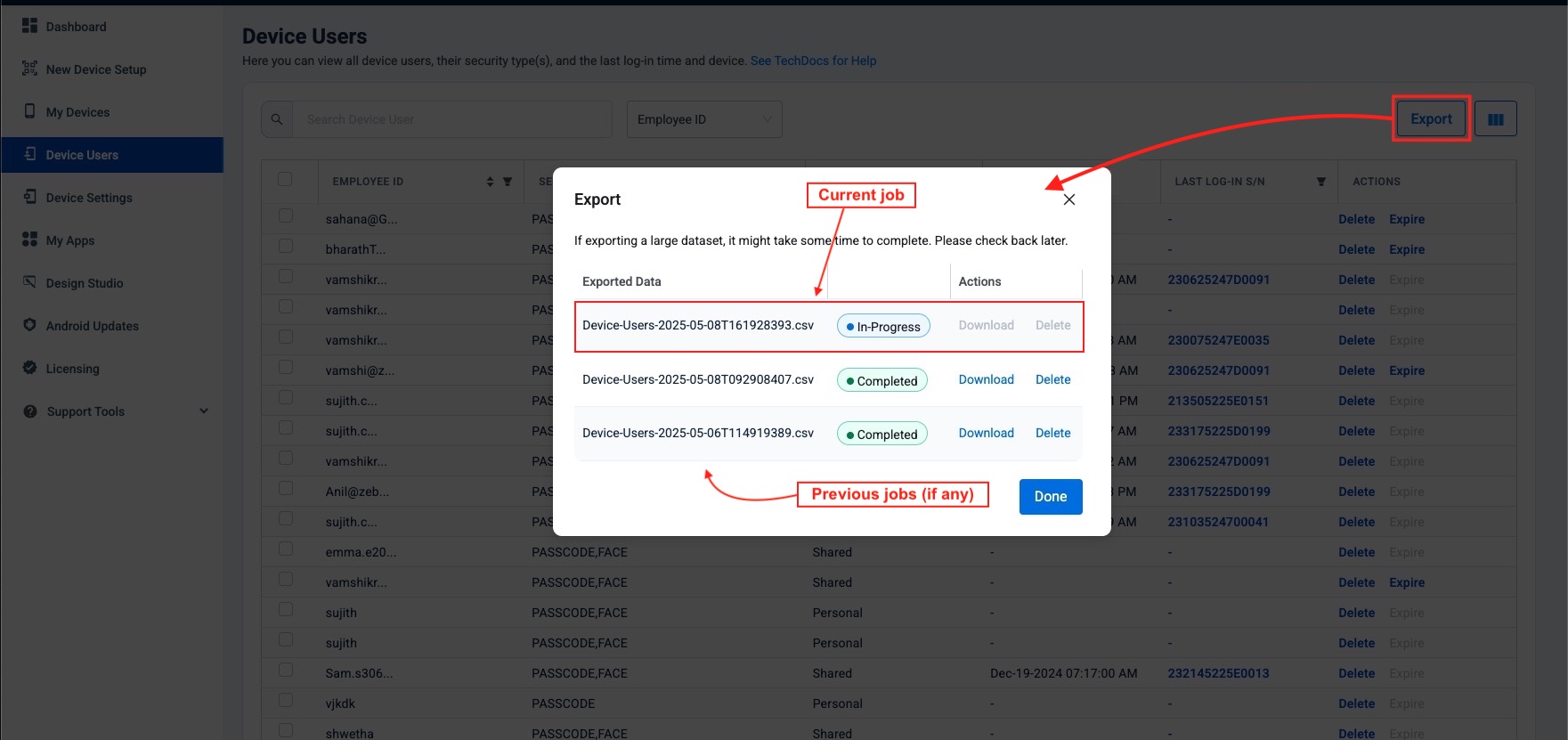Select the checkbox for emma.e20... row
Image resolution: width=1568 pixels, height=740 pixels.
pos(286,549)
